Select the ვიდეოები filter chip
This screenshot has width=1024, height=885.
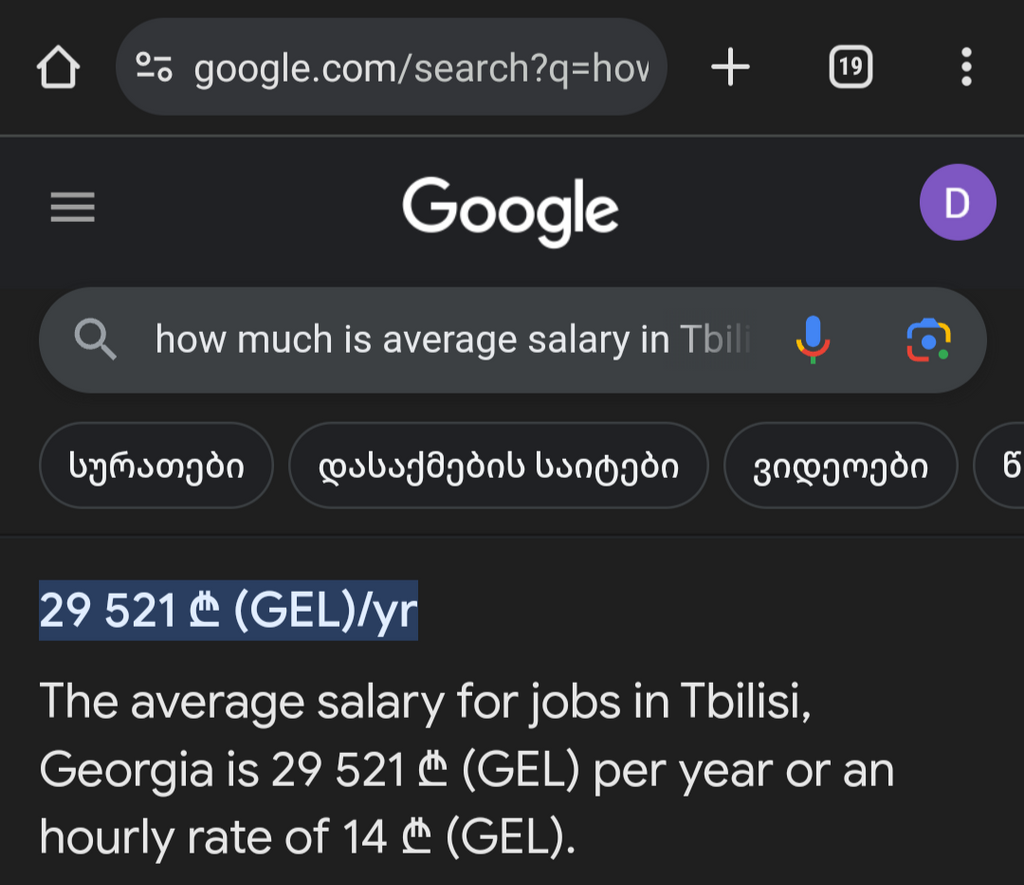coord(840,466)
